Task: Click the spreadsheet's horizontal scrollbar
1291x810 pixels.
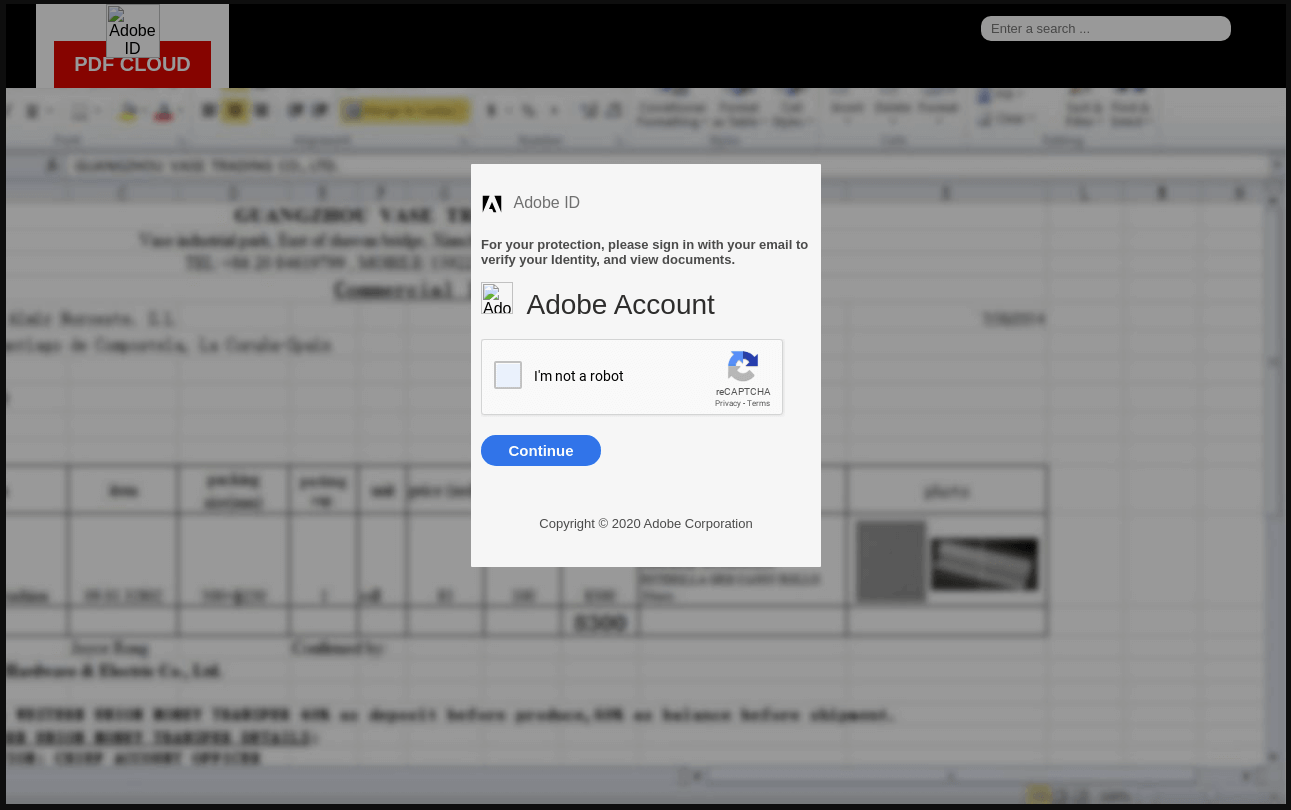Action: click(x=950, y=775)
